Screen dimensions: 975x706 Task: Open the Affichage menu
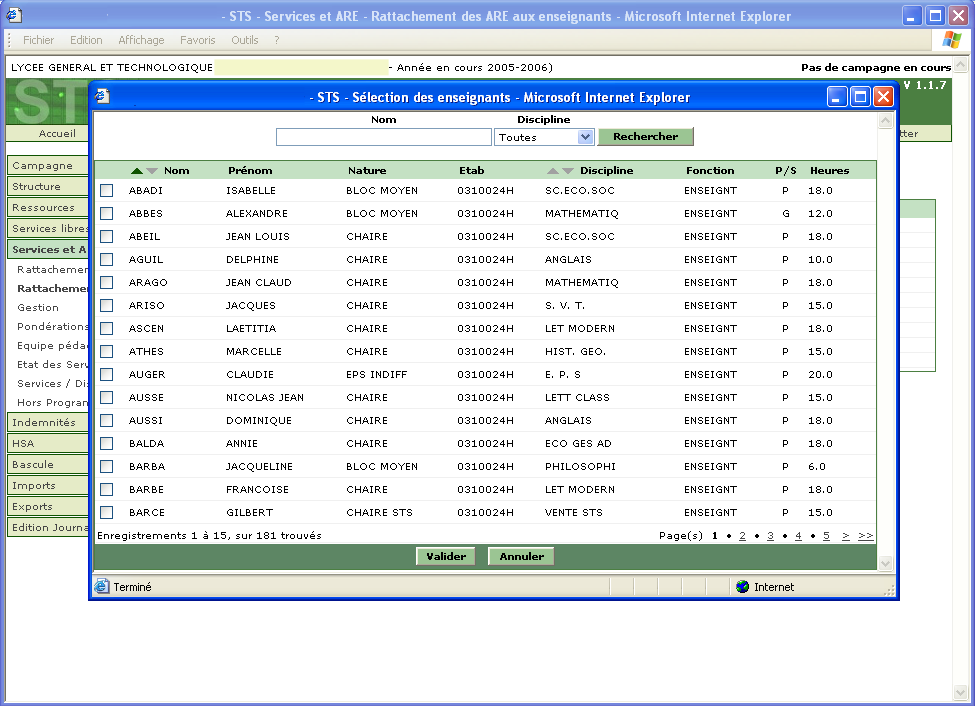[141, 40]
